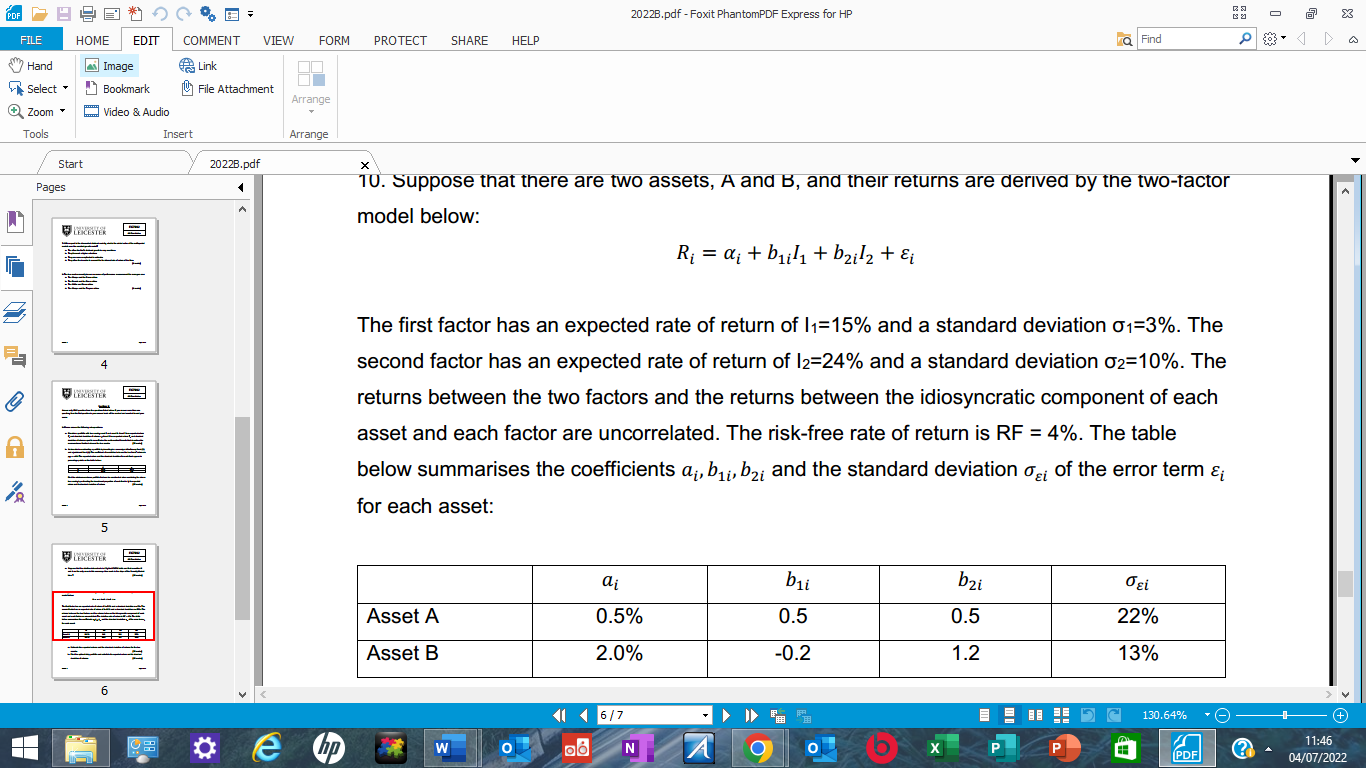The height and width of the screenshot is (768, 1366).
Task: Open the security padlock panel in sidebar
Action: [x=15, y=446]
